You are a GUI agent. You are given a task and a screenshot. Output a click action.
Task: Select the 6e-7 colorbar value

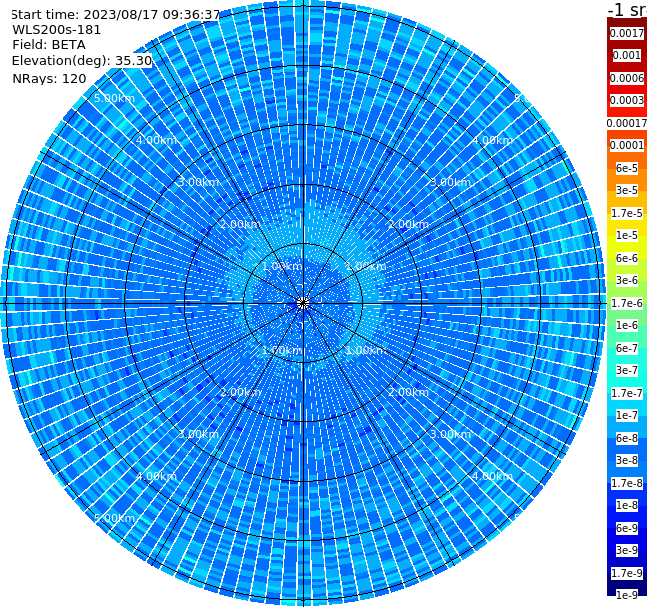click(627, 348)
